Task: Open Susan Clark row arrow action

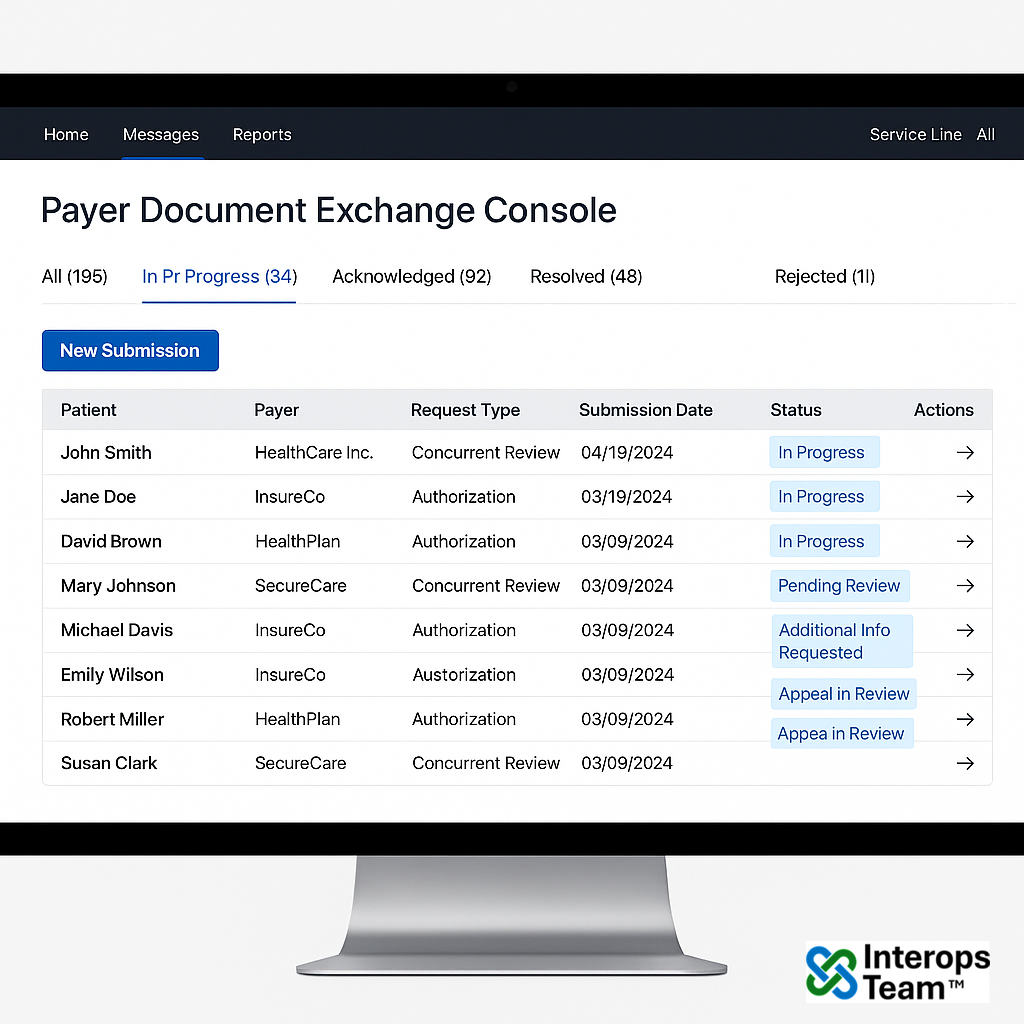Action: click(965, 763)
